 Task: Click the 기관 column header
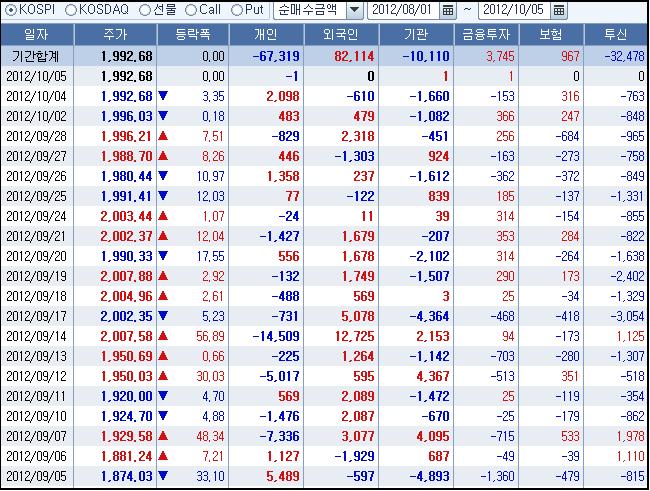click(x=416, y=34)
